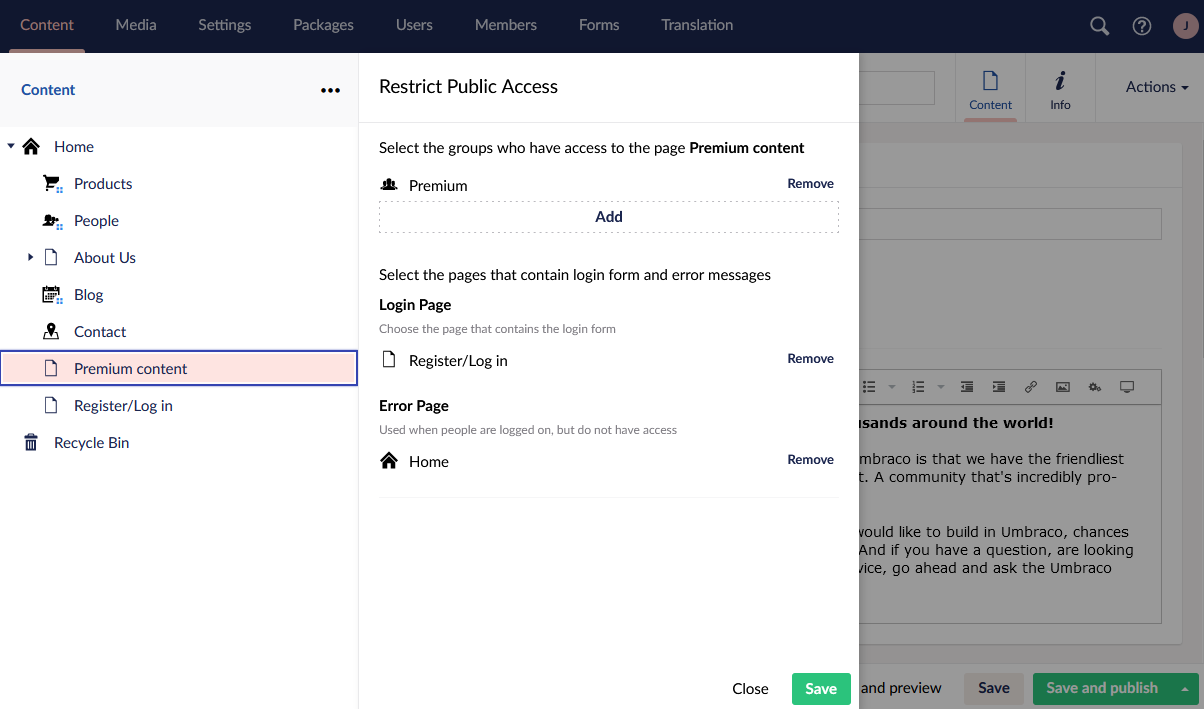
Task: Click the green Save button in dialog
Action: click(x=820, y=689)
